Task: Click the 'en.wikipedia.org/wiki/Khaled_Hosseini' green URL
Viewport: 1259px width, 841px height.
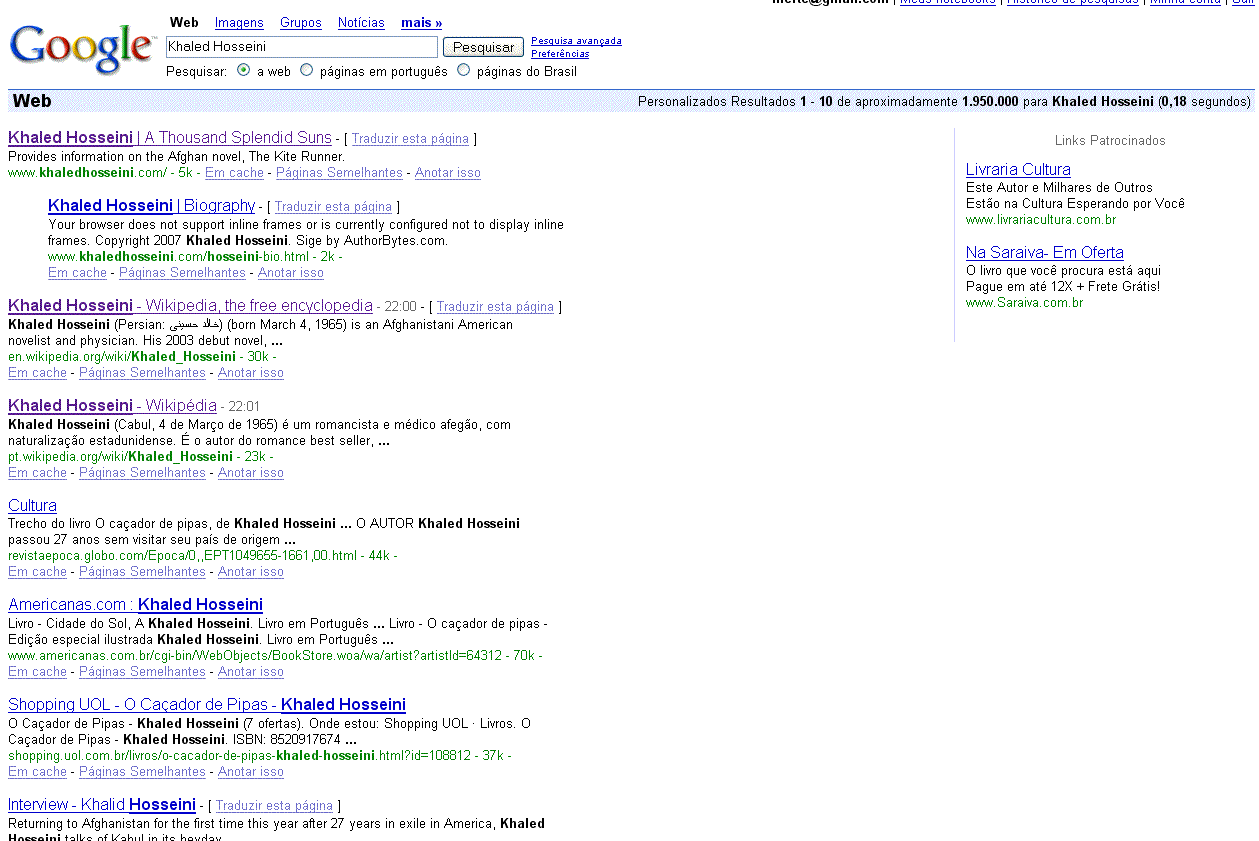Action: pos(123,357)
